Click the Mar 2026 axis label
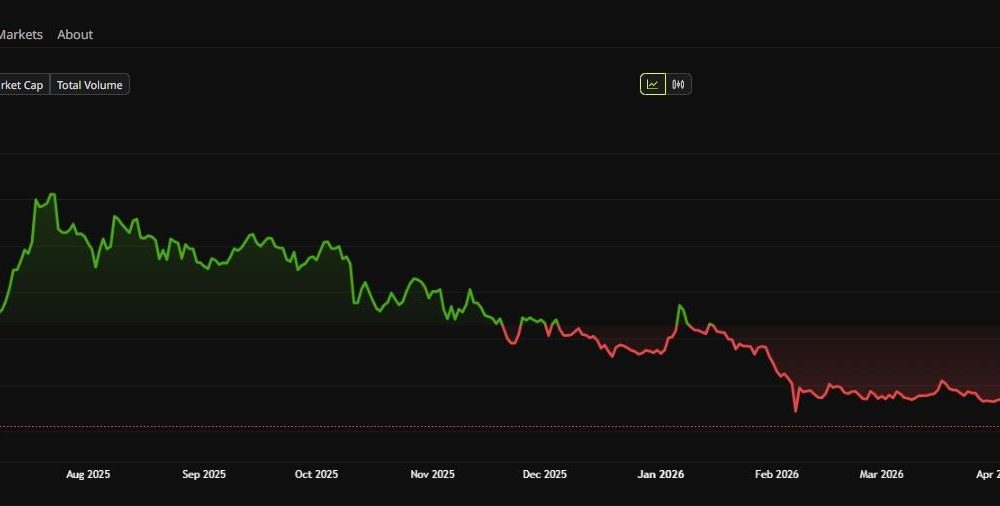Image resolution: width=1000 pixels, height=506 pixels. point(881,474)
